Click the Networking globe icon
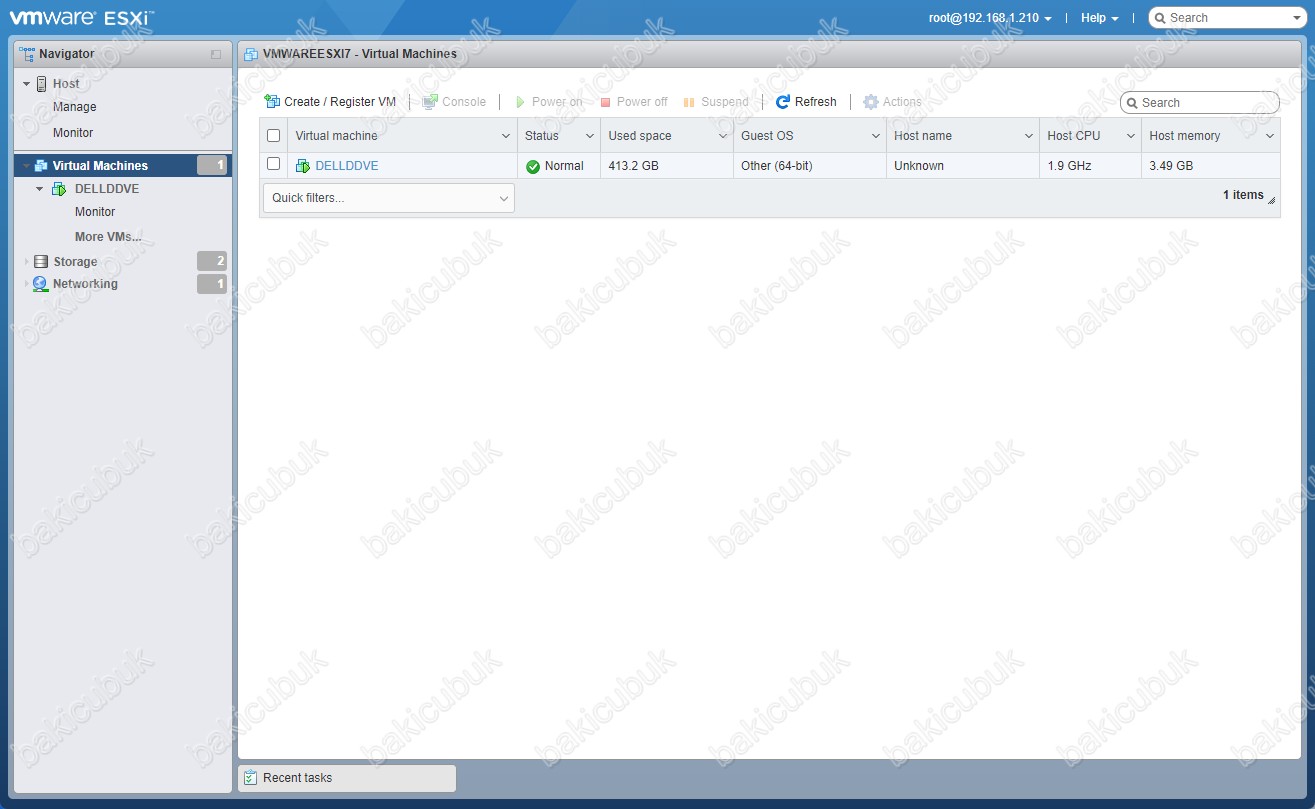 (41, 284)
